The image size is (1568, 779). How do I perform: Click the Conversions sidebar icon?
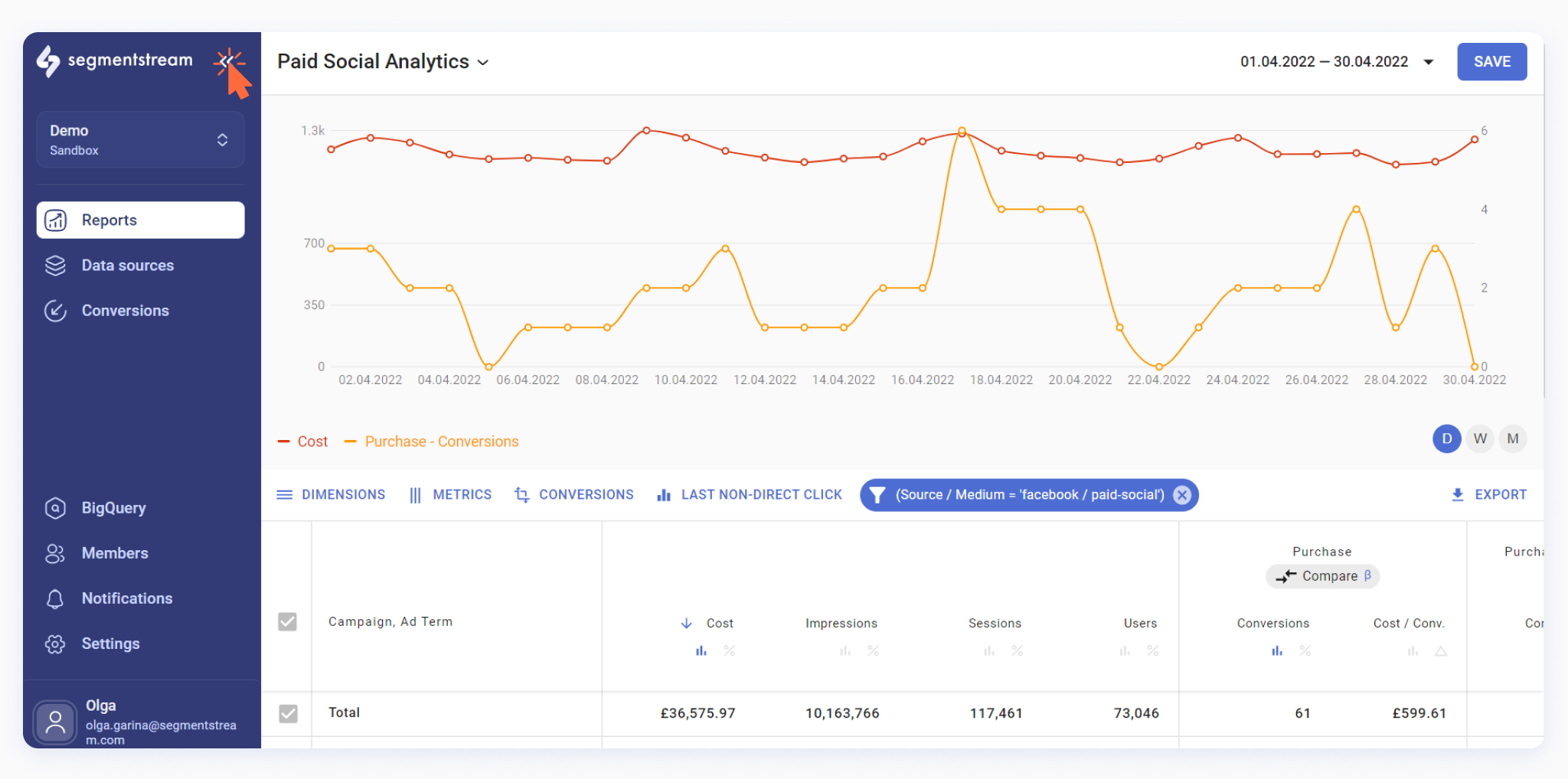click(55, 311)
